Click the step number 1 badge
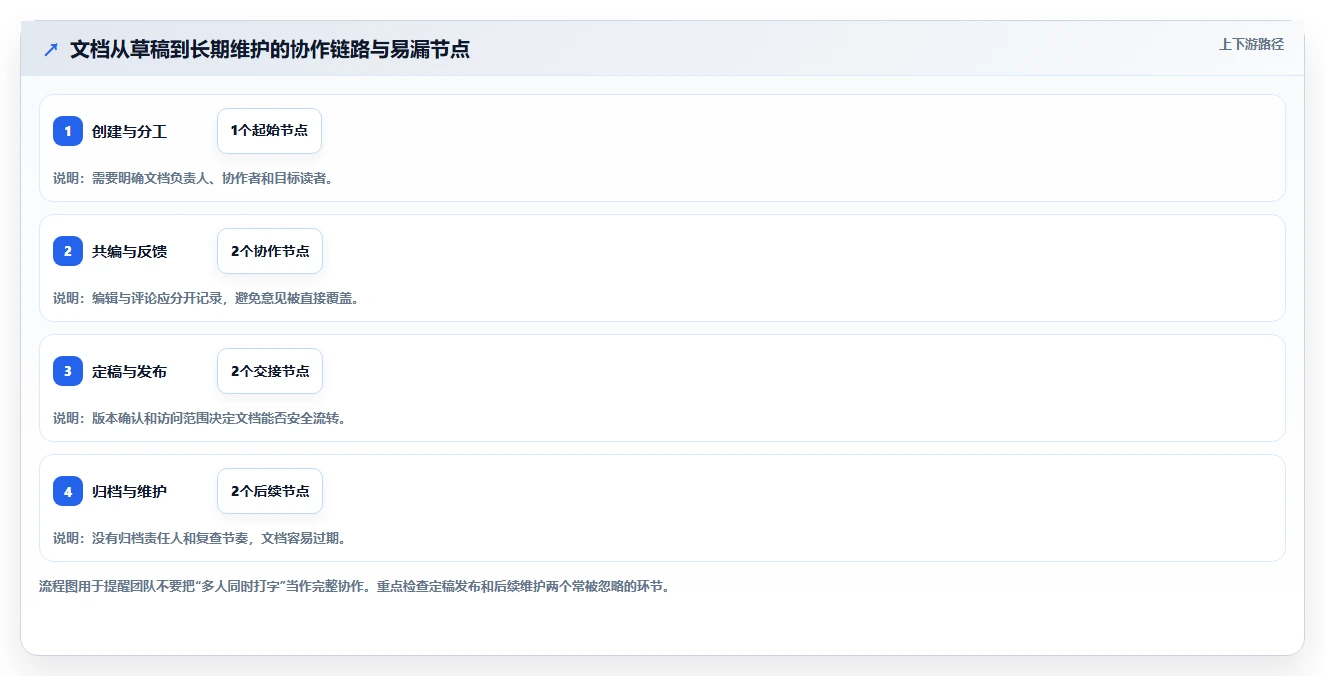This screenshot has height=676, width=1325. pos(68,131)
